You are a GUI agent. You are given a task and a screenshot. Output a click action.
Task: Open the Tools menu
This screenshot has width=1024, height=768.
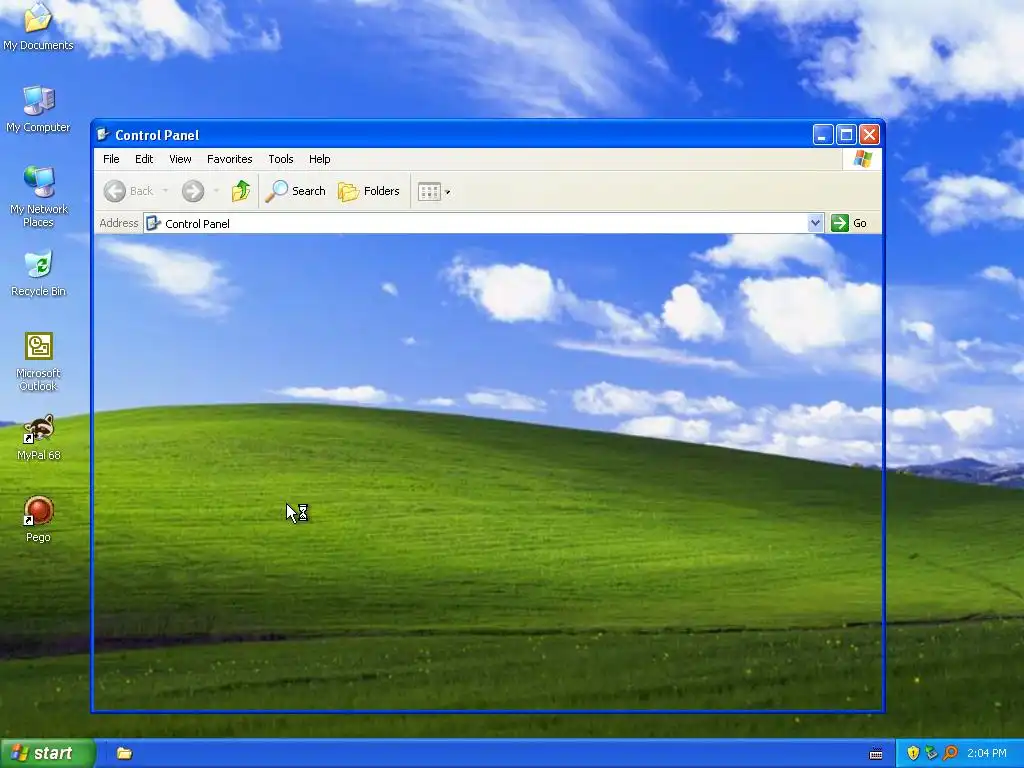pyautogui.click(x=281, y=159)
